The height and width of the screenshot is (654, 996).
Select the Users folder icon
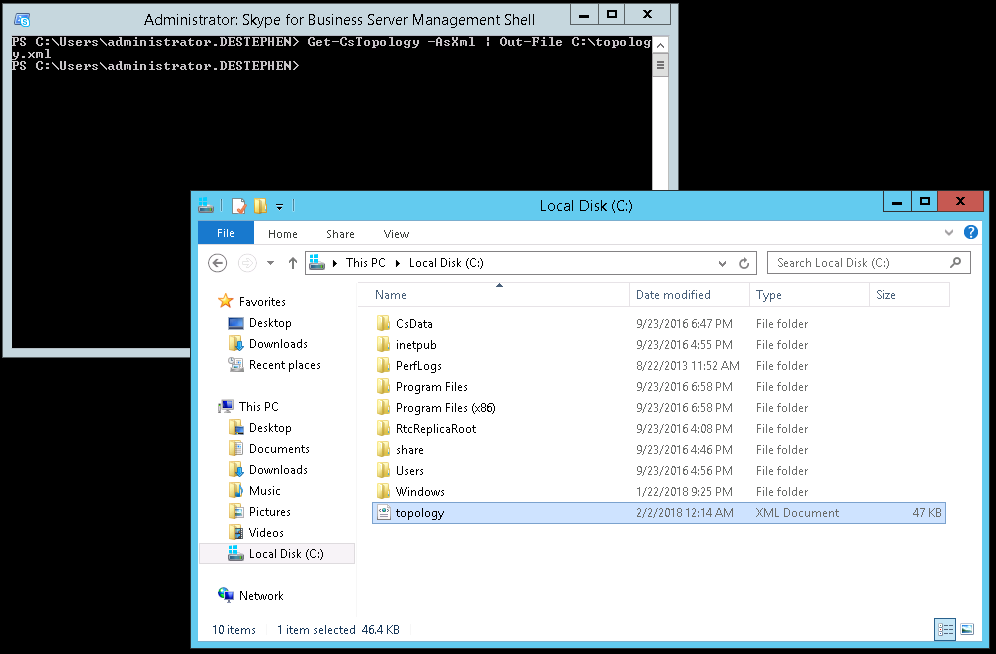(x=383, y=470)
